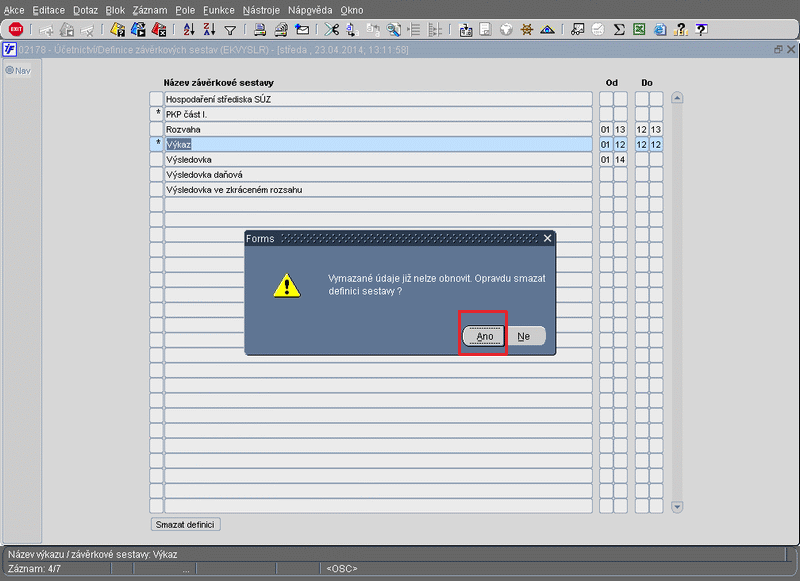Viewport: 800px width, 581px height.
Task: Click the red EXIT toolbar icon
Action: click(16, 30)
